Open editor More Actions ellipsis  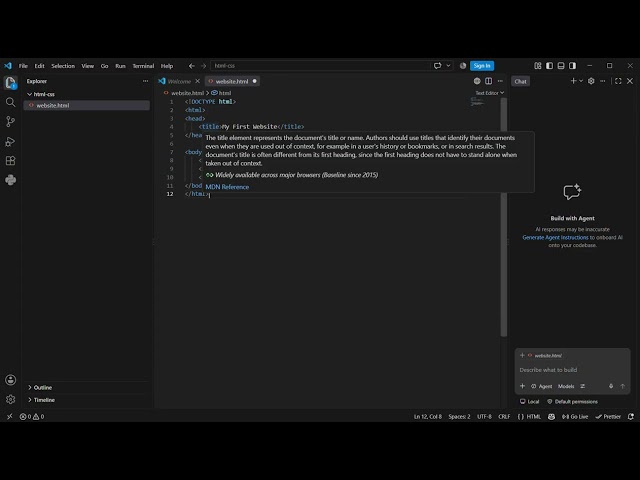(500, 81)
